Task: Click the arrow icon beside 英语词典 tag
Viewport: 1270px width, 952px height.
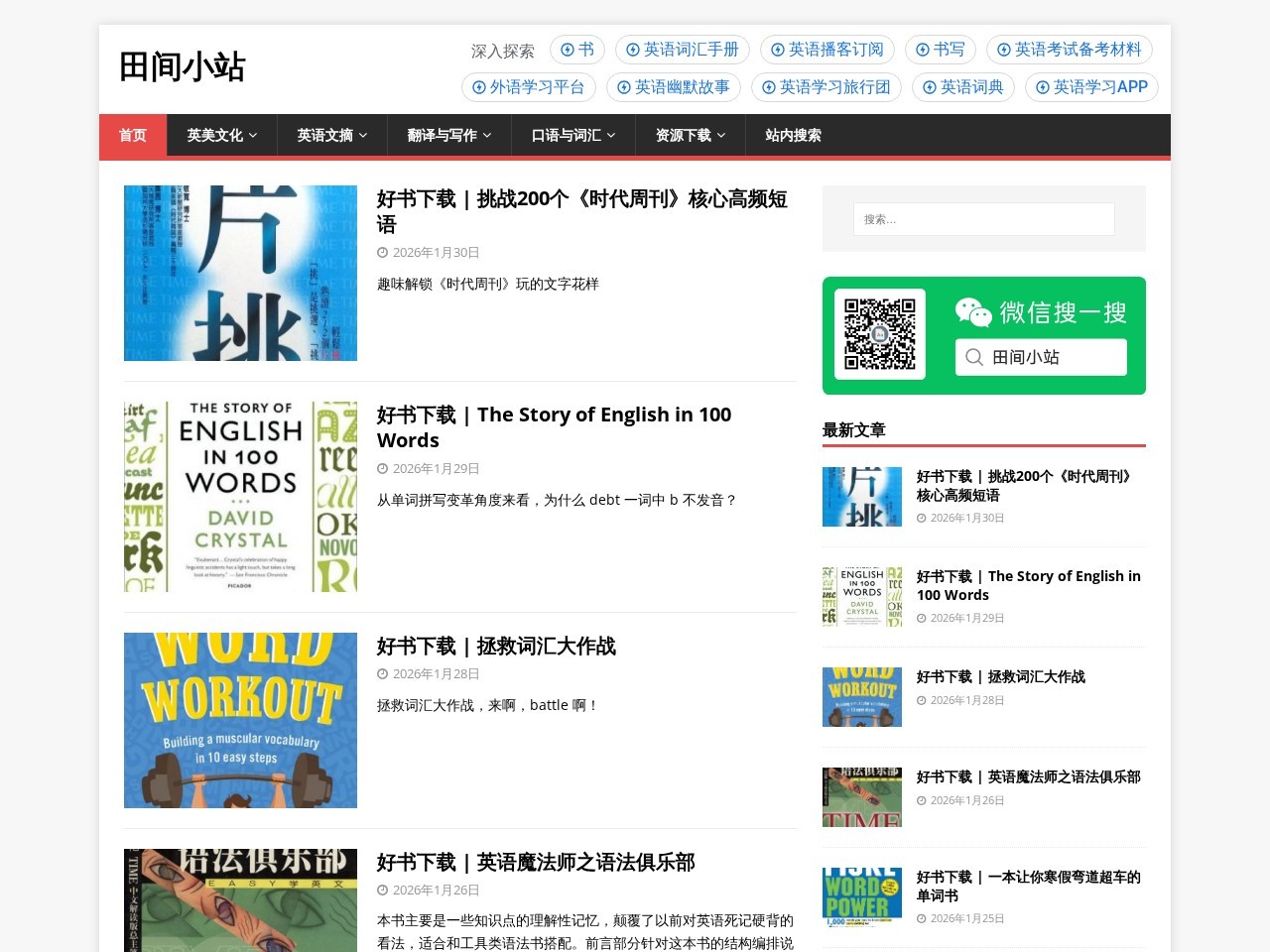Action: 929,87
